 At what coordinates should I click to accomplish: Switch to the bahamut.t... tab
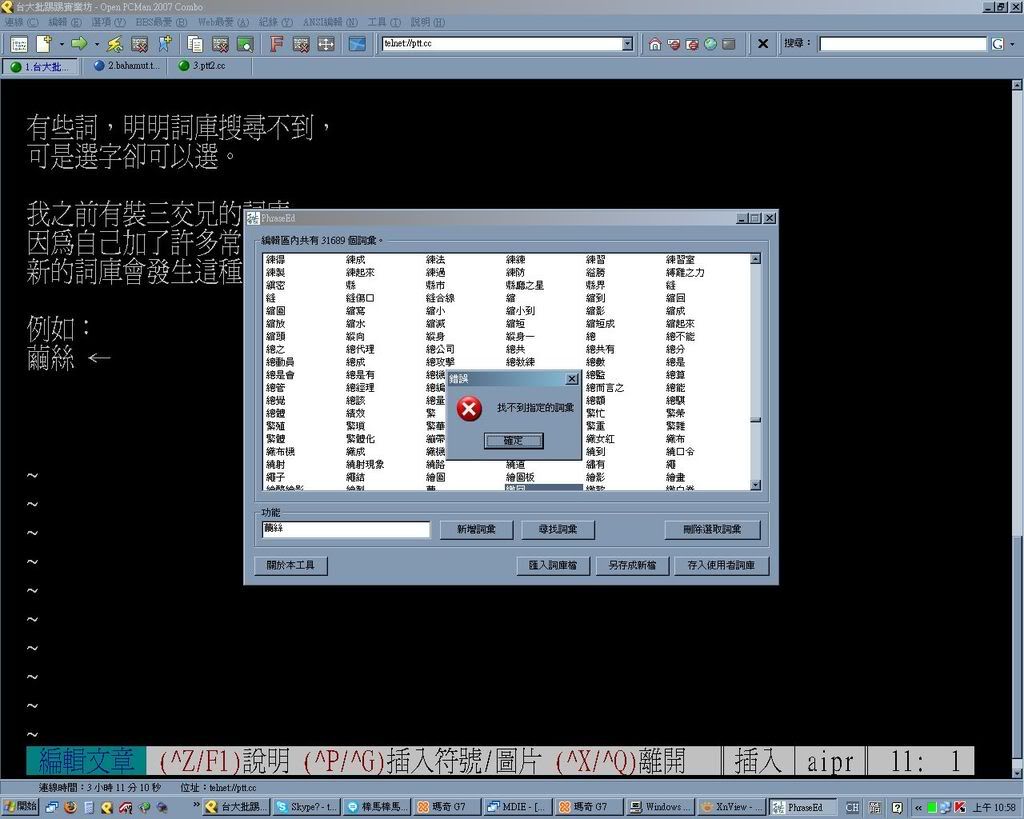(x=126, y=66)
